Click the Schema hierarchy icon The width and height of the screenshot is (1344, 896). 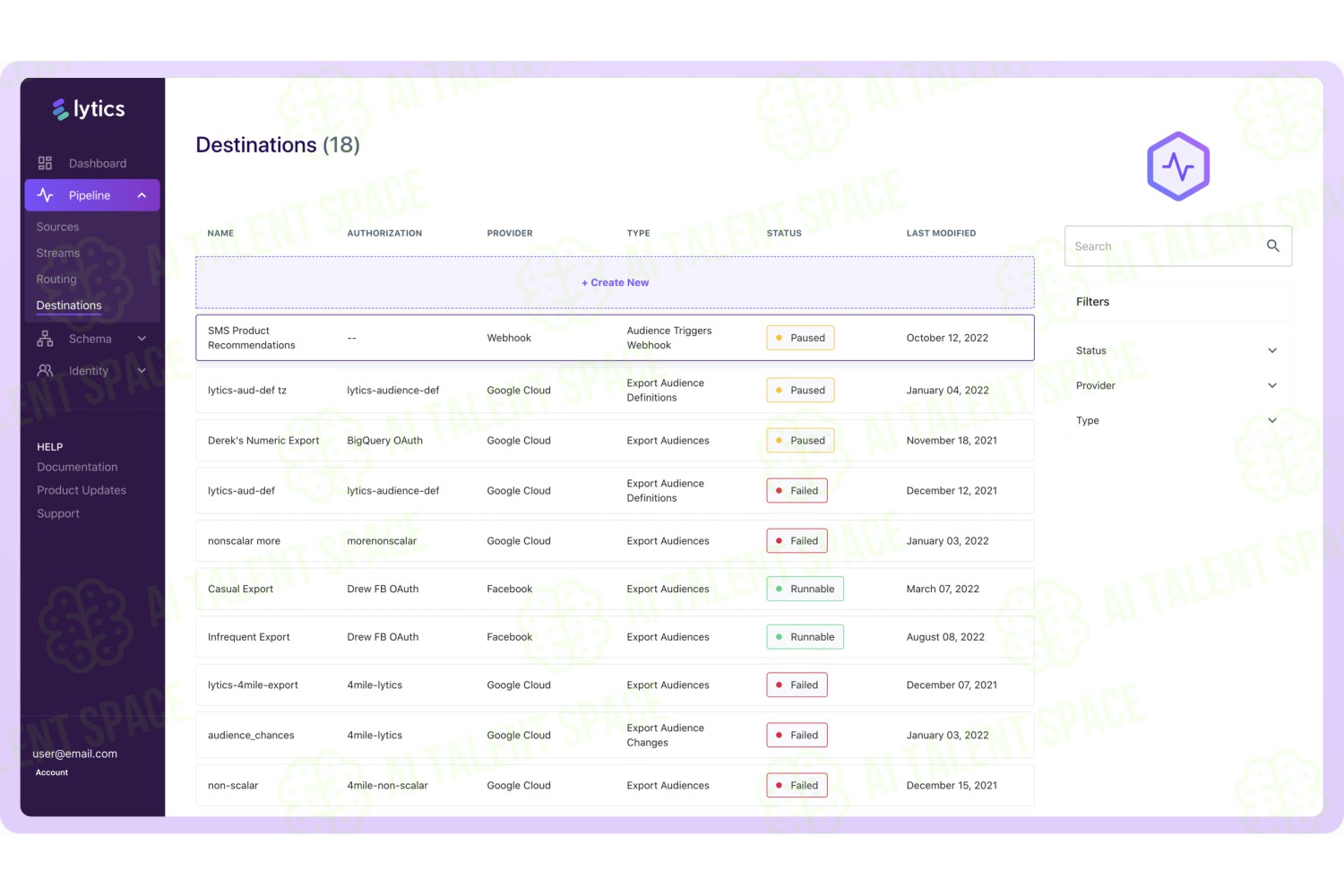pyautogui.click(x=45, y=339)
